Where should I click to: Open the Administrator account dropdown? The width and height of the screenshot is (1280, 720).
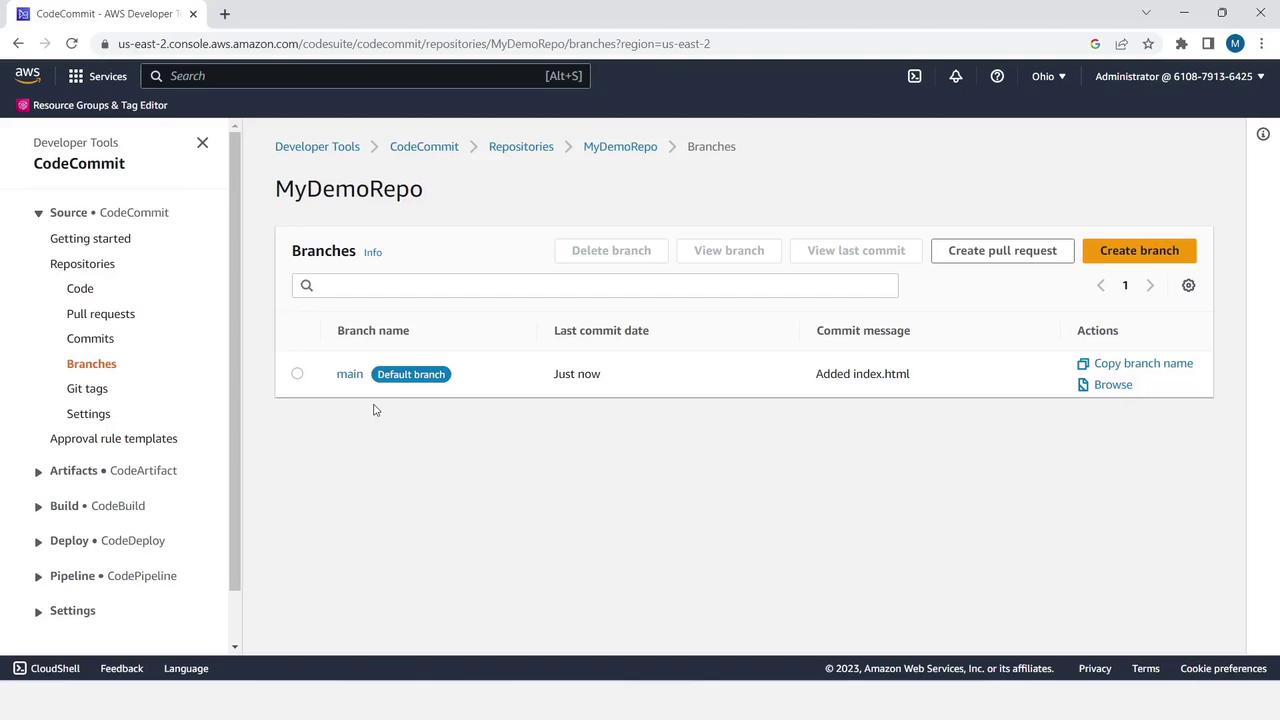pos(1180,76)
